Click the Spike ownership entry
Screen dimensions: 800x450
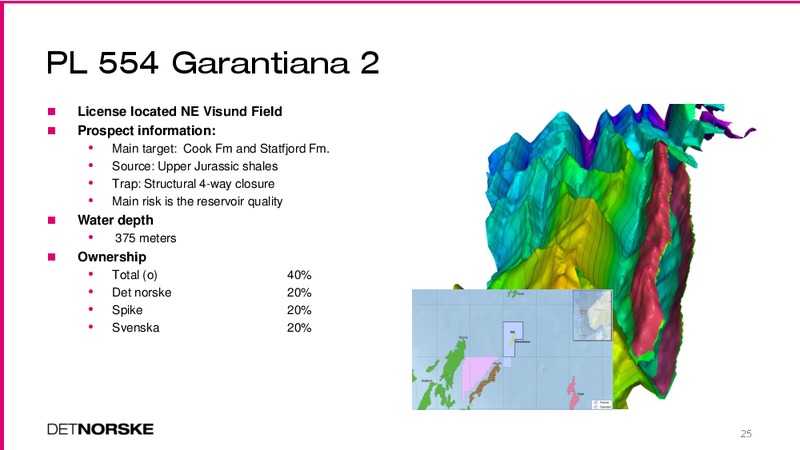127,310
